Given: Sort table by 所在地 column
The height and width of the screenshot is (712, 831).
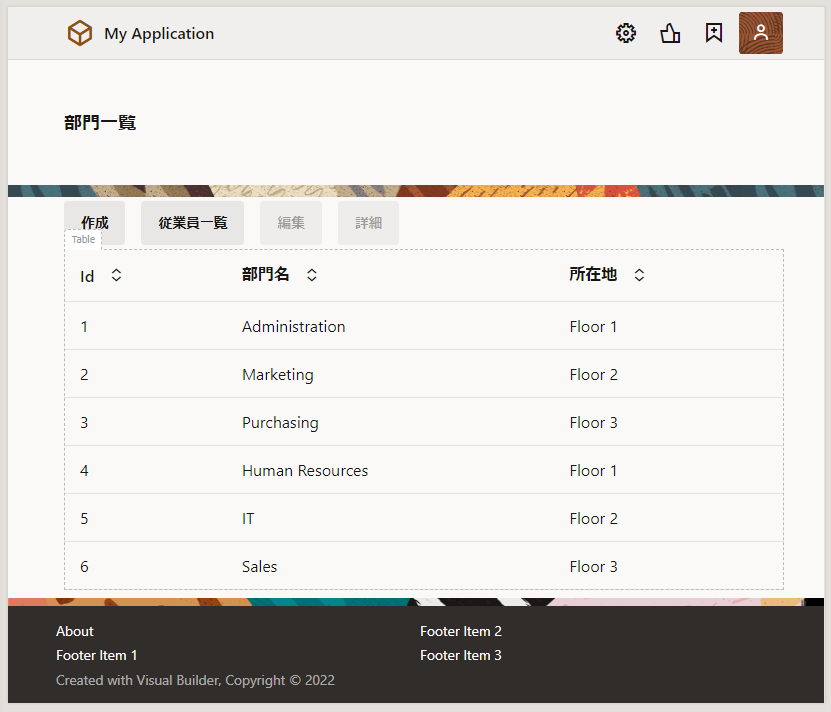Looking at the screenshot, I should pyautogui.click(x=639, y=275).
